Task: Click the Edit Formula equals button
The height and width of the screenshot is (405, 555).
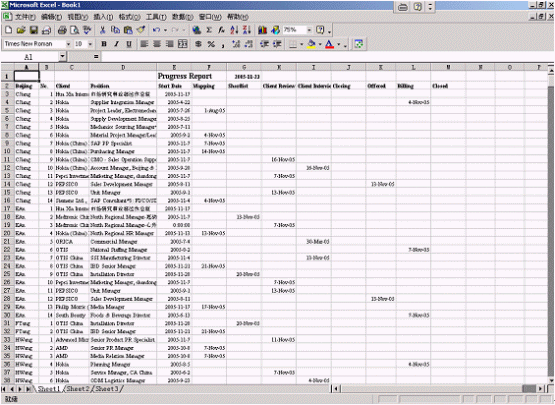Action: 96,56
